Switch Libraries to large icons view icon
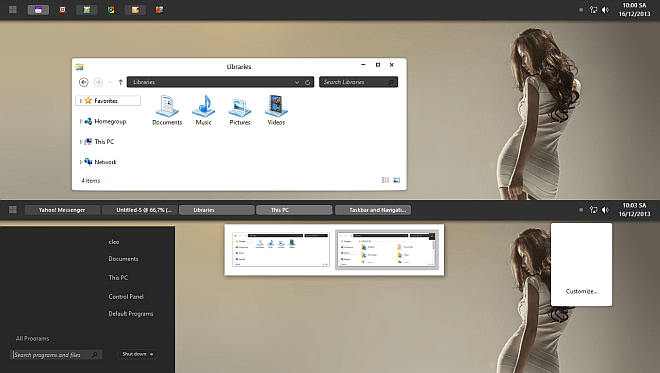The height and width of the screenshot is (373, 660). pyautogui.click(x=397, y=180)
